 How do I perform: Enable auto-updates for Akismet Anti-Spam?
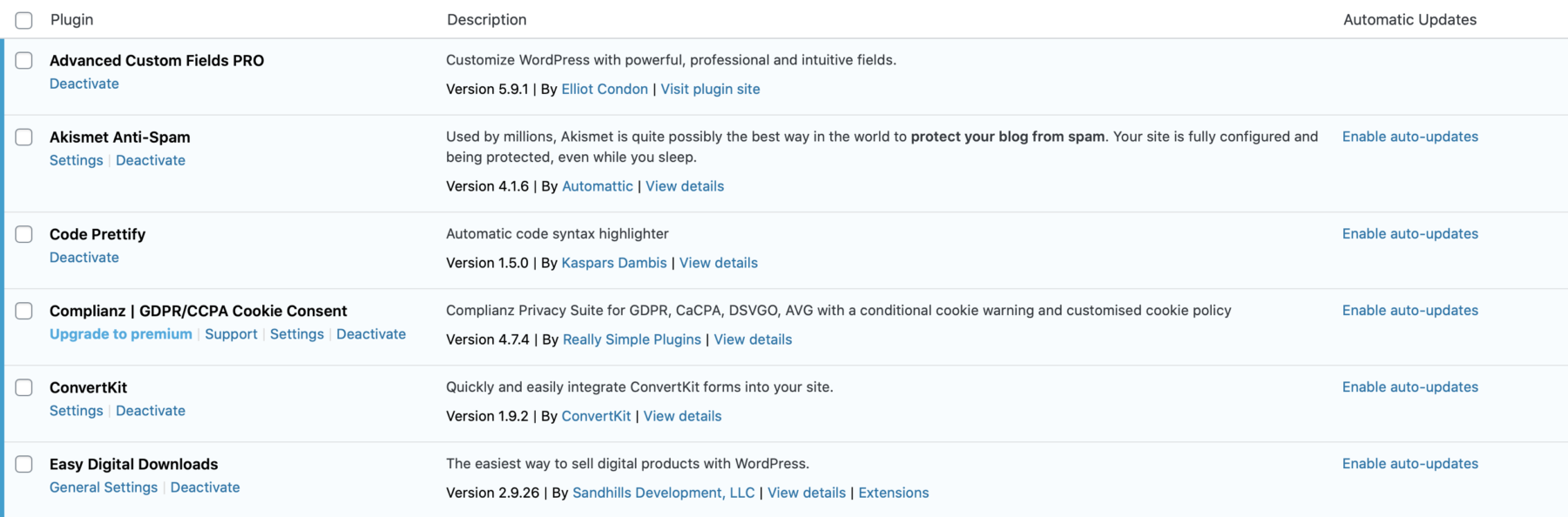tap(1409, 137)
